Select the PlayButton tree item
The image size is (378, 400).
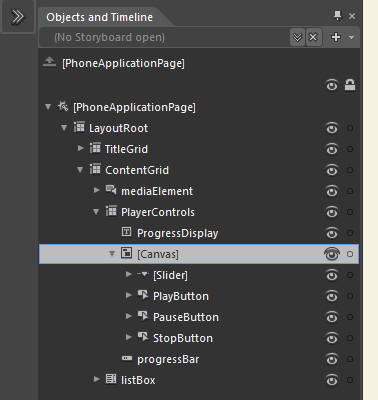tap(181, 296)
